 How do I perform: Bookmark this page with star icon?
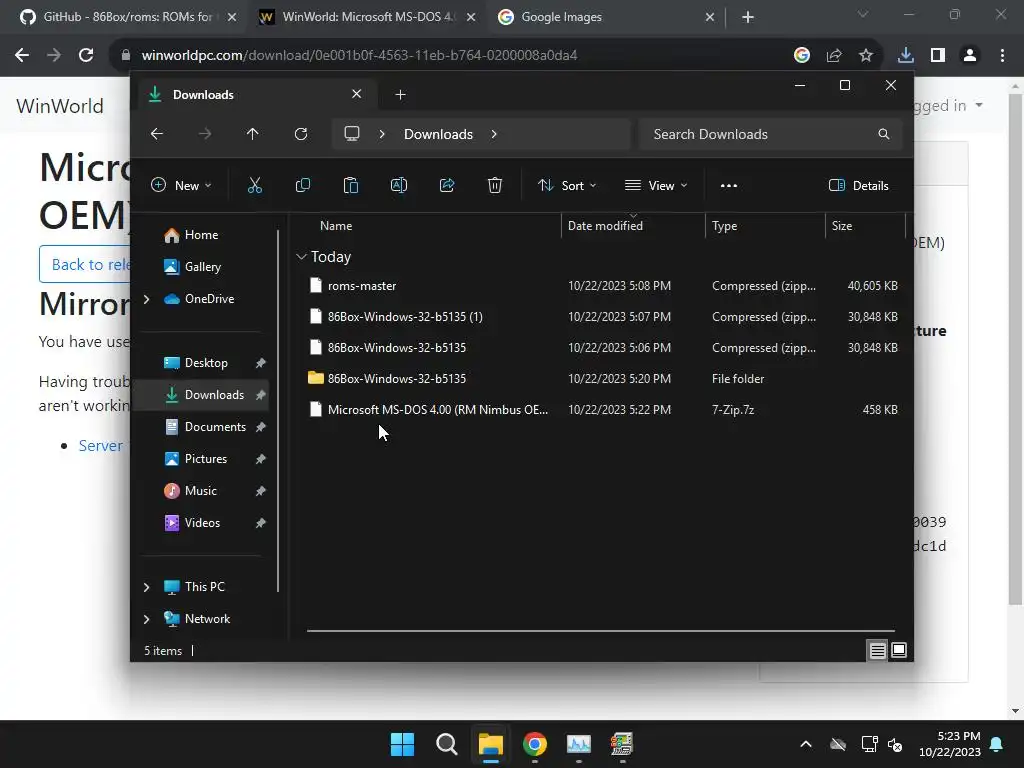pos(866,55)
